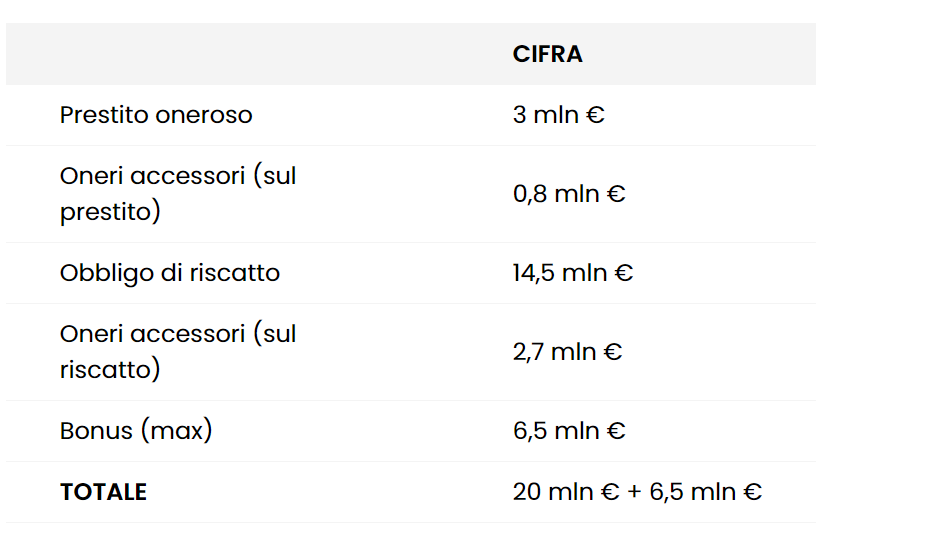Click the euro sign after 3 mln

[x=596, y=115]
